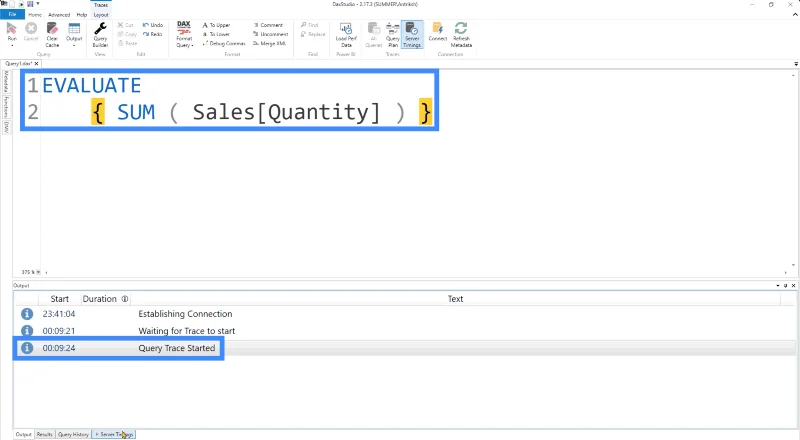Open the Traces Layout ribbon tab
Image resolution: width=800 pixels, height=440 pixels.
point(101,15)
